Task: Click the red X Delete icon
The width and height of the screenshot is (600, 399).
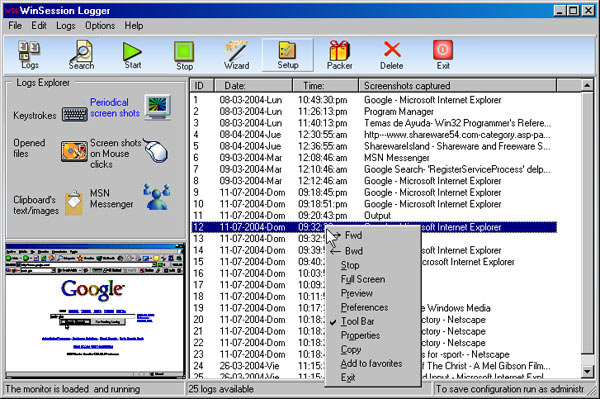Action: point(391,55)
